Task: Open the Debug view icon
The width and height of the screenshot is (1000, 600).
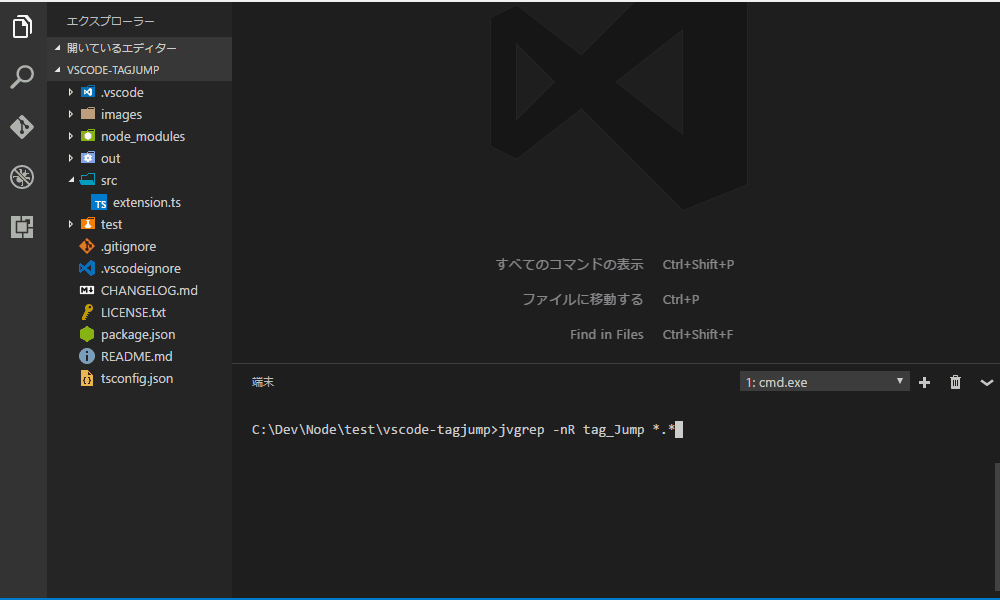Action: pos(22,177)
